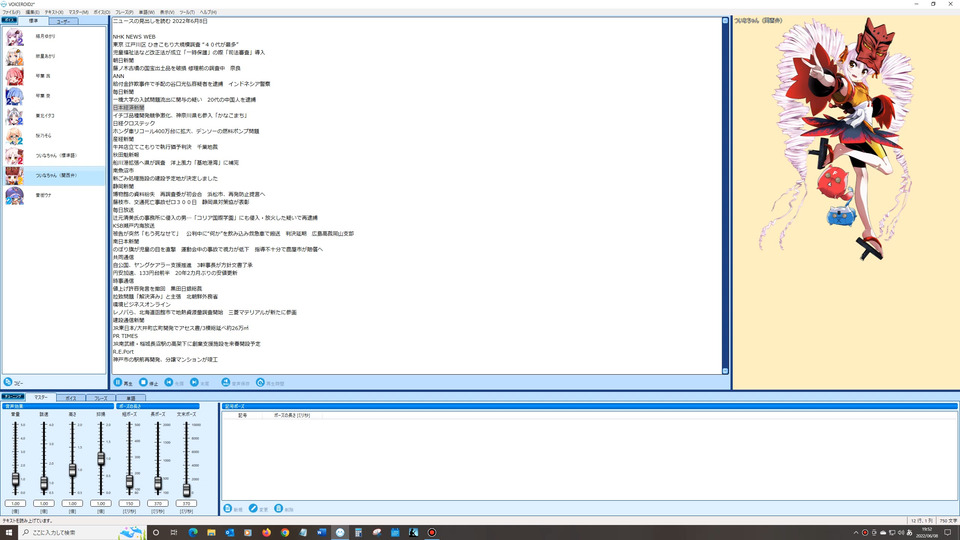This screenshot has height=540, width=960.
Task: Click the line 'ANN' in text
Action: (118, 76)
